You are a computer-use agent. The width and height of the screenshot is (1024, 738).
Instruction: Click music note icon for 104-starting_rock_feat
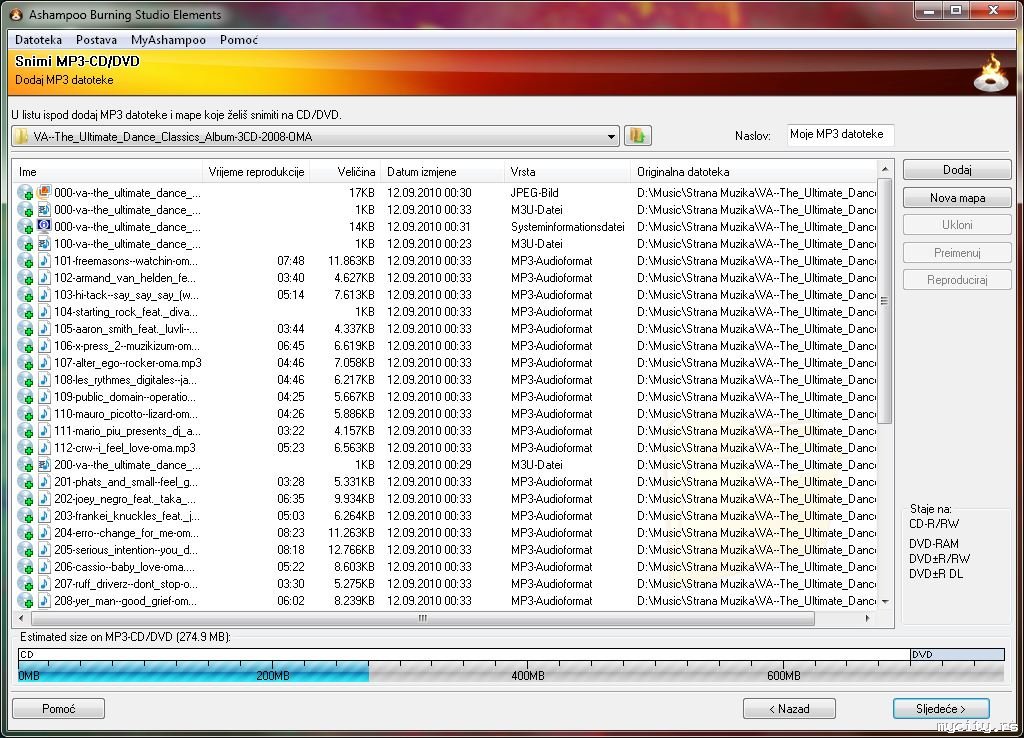point(44,311)
